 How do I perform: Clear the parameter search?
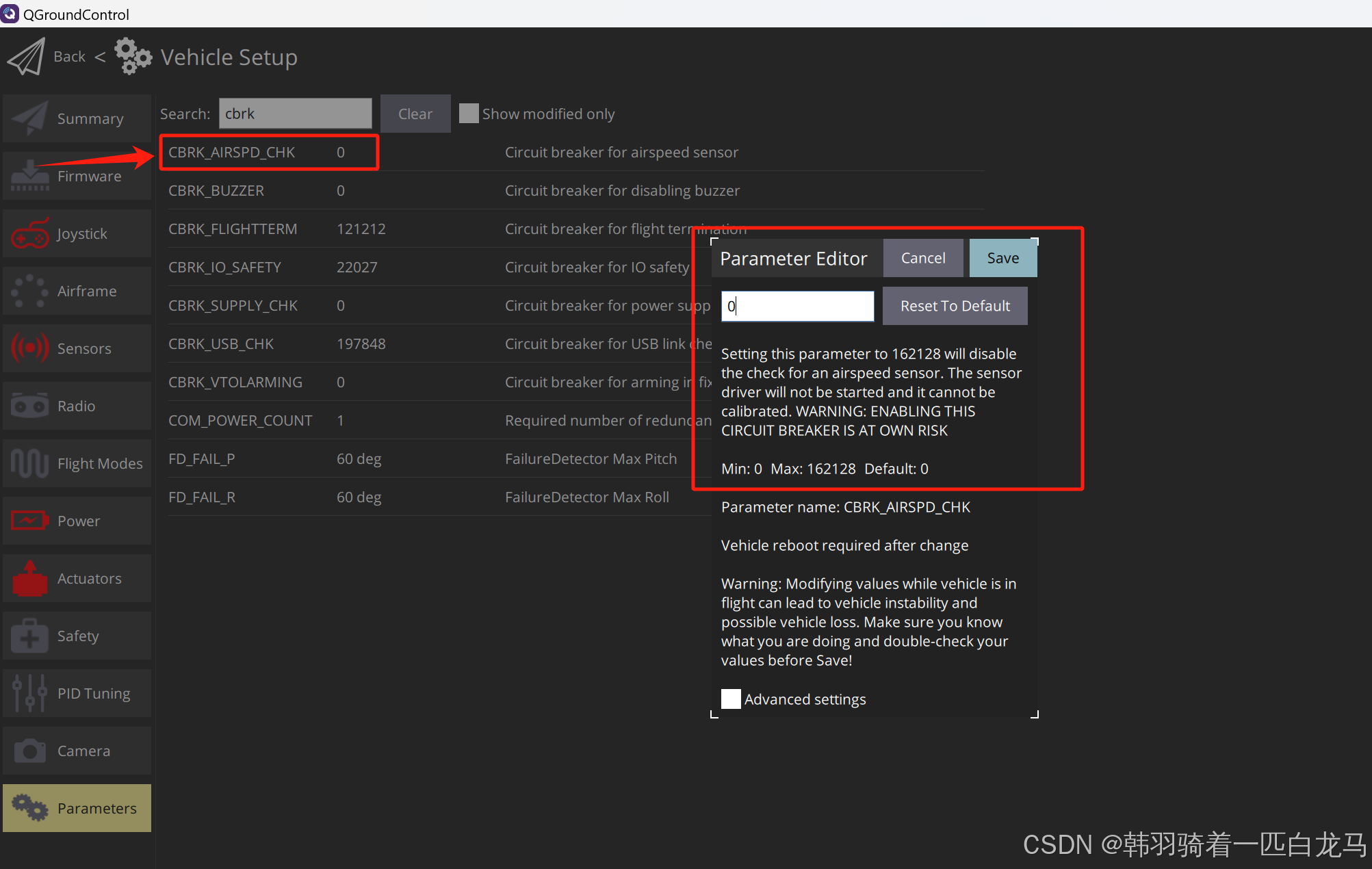[415, 114]
